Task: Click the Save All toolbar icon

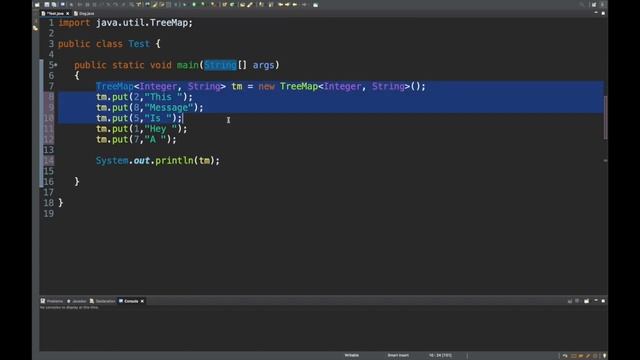Action: tap(54, 4)
